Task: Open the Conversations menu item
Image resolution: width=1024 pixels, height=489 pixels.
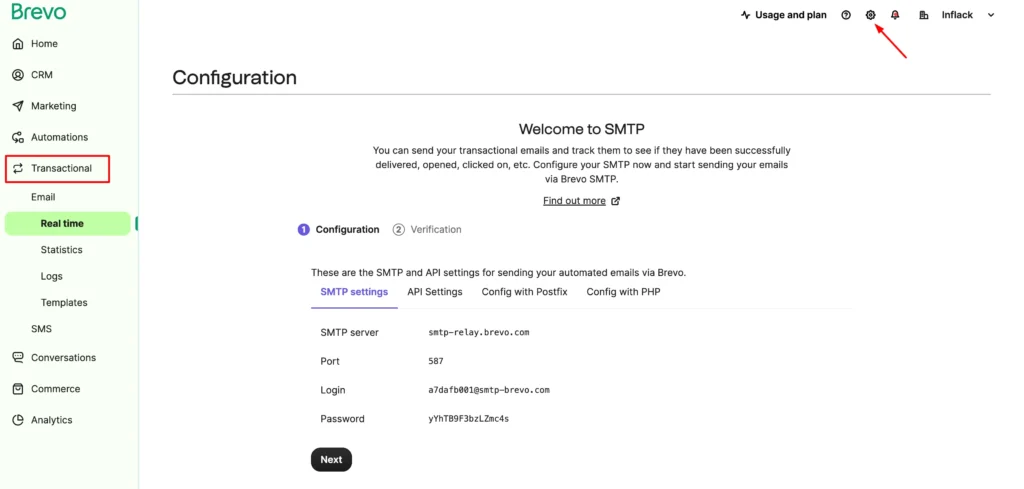Action: coord(63,358)
